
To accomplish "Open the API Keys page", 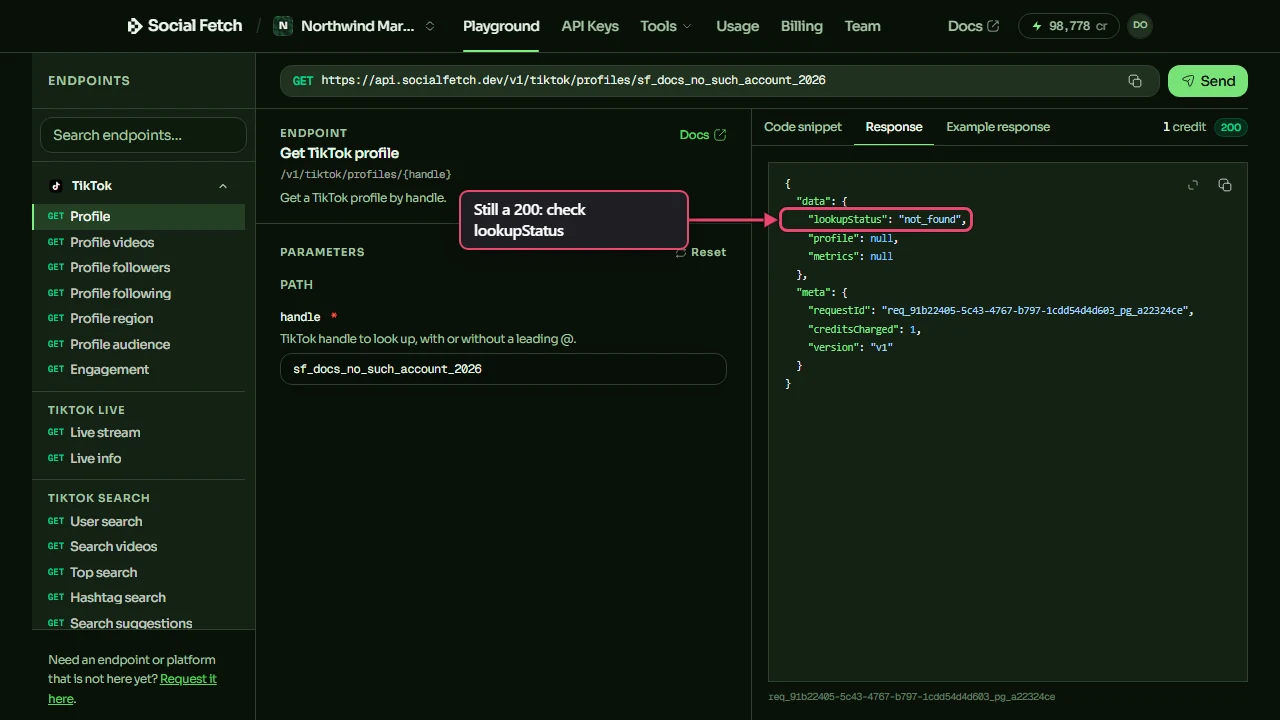I will click(590, 26).
